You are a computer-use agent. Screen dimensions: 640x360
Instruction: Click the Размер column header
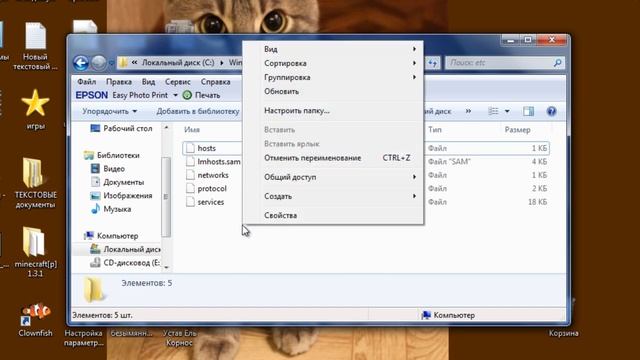[518, 130]
